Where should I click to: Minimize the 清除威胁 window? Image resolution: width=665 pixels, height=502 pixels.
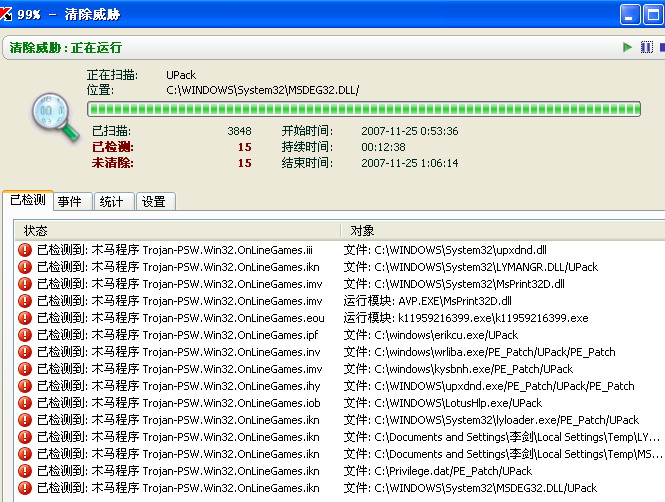(x=630, y=14)
